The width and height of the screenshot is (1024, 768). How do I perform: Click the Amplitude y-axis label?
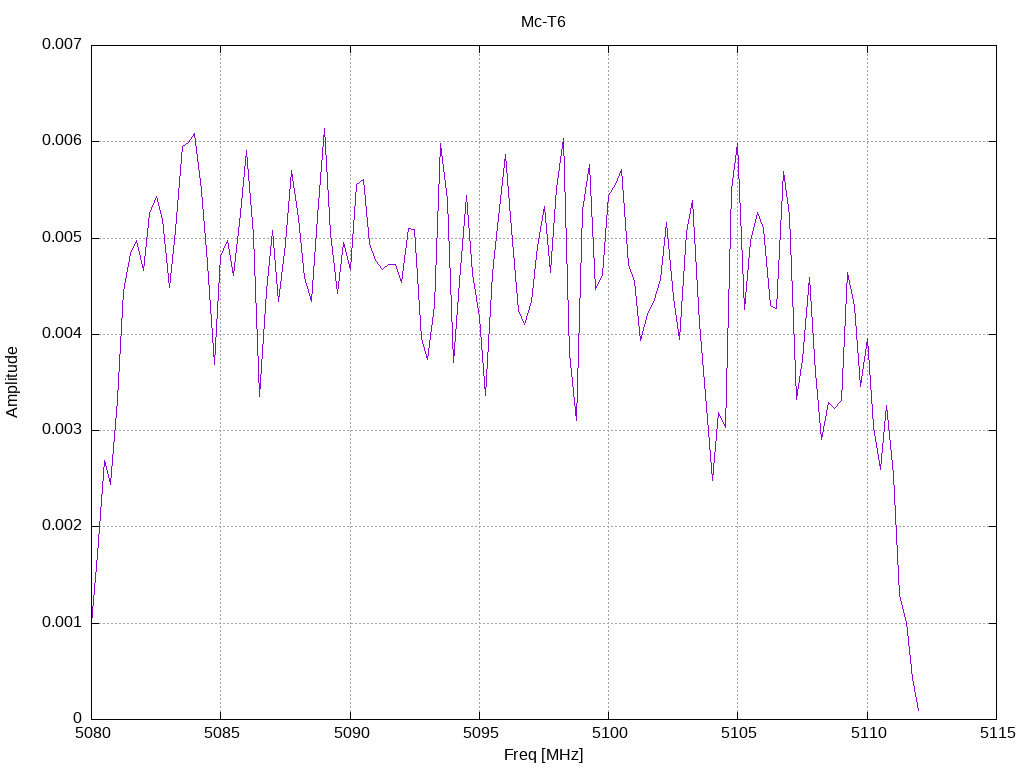pos(12,382)
